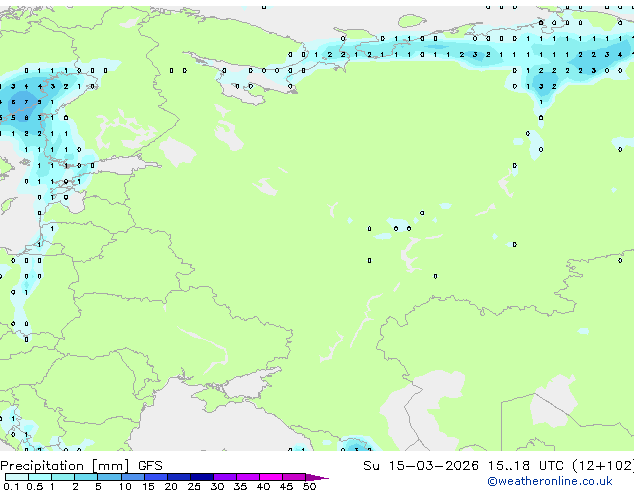Click the '25' legend label
Image resolution: width=634 pixels, height=490 pixels.
[x=194, y=486]
